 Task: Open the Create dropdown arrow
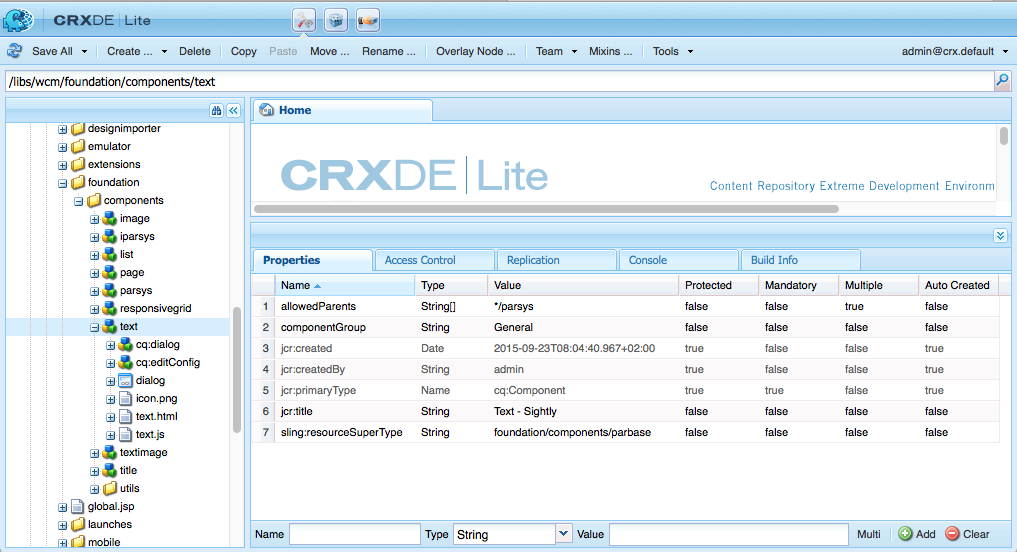(x=164, y=51)
